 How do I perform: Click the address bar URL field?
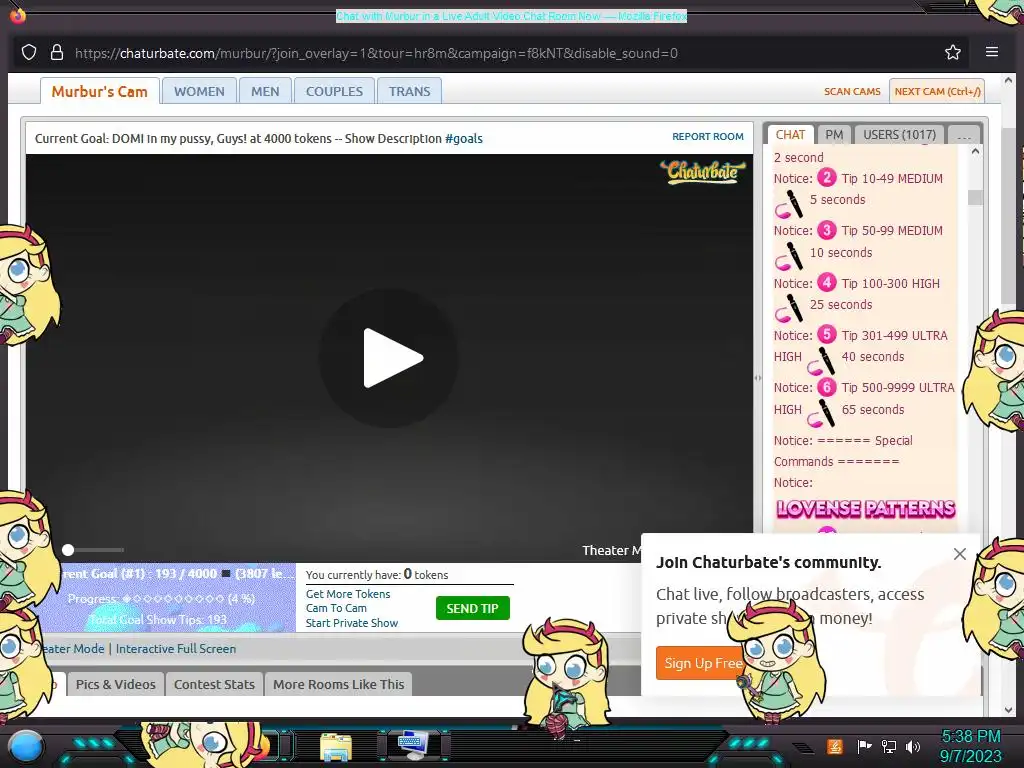point(376,53)
